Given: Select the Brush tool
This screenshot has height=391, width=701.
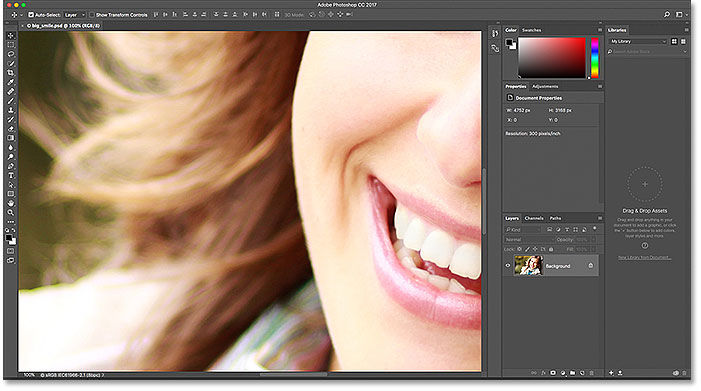Looking at the screenshot, I should tap(11, 101).
